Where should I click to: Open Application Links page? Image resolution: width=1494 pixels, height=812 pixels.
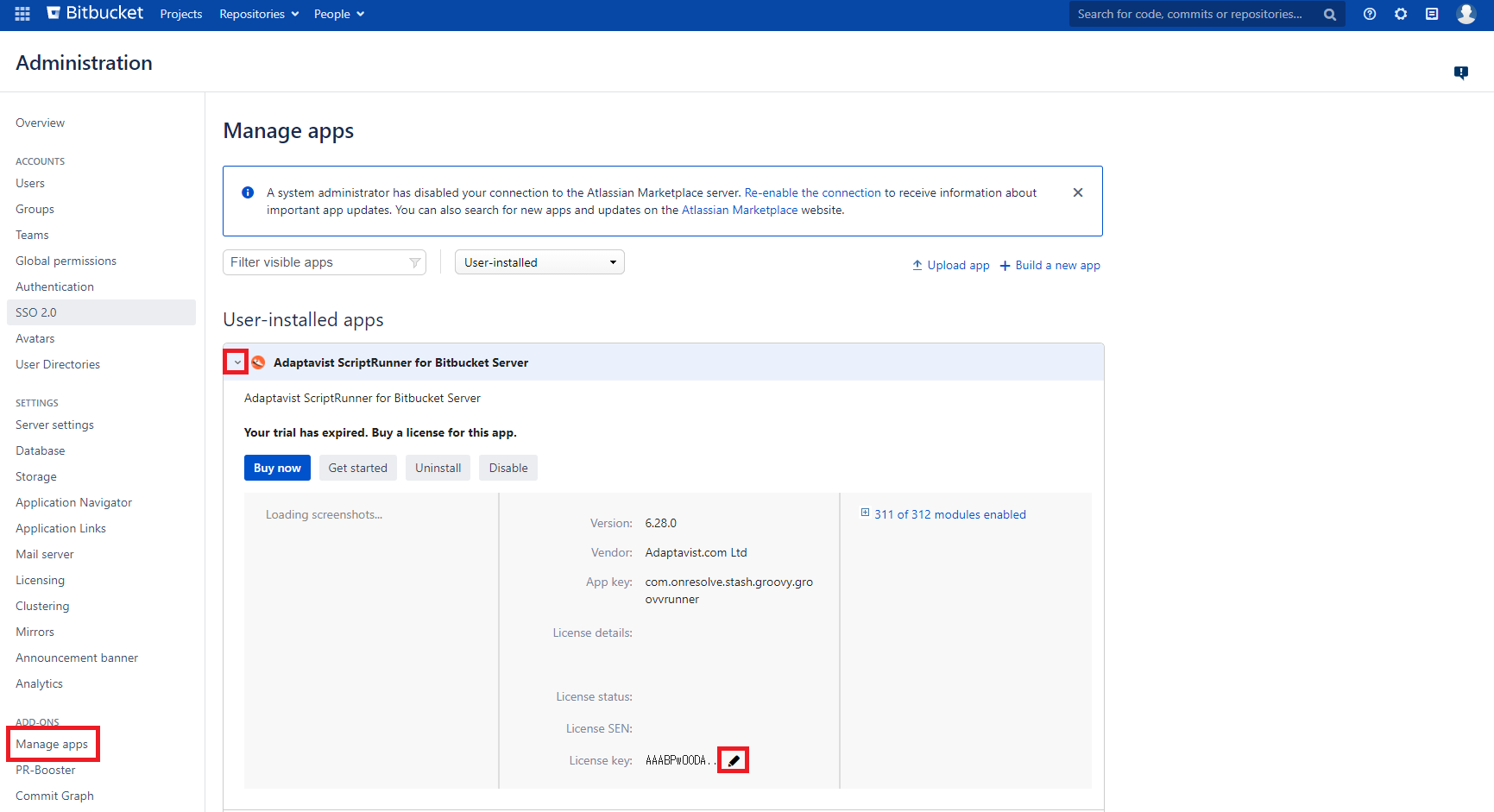point(60,528)
